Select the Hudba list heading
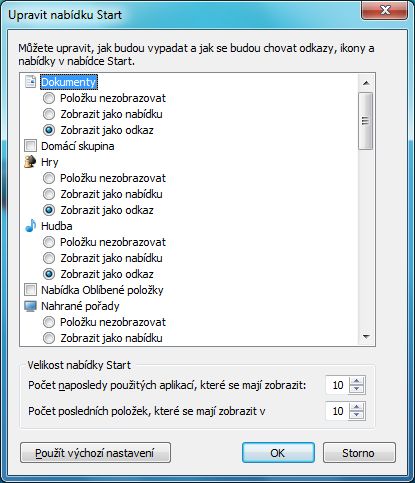This screenshot has width=415, height=483. coord(57,226)
